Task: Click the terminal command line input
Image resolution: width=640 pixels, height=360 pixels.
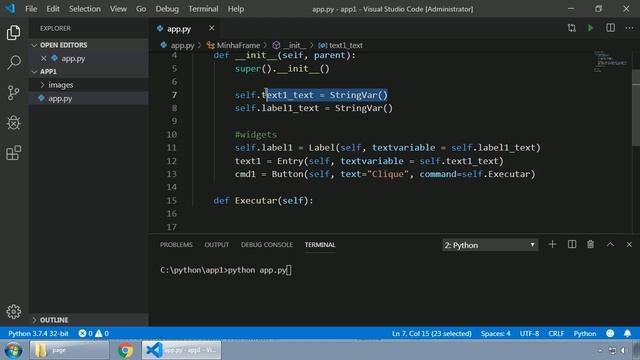Action: tap(226, 270)
